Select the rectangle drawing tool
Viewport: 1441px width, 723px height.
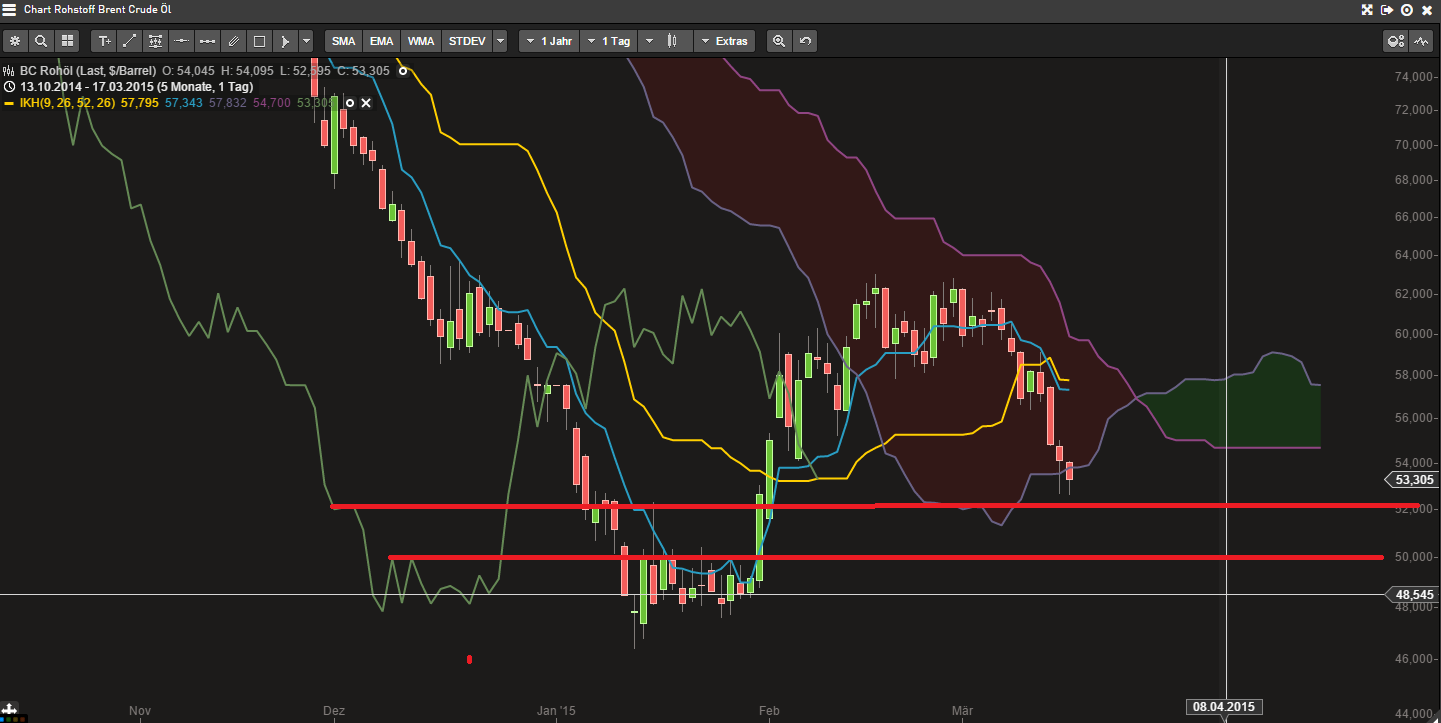coord(258,41)
